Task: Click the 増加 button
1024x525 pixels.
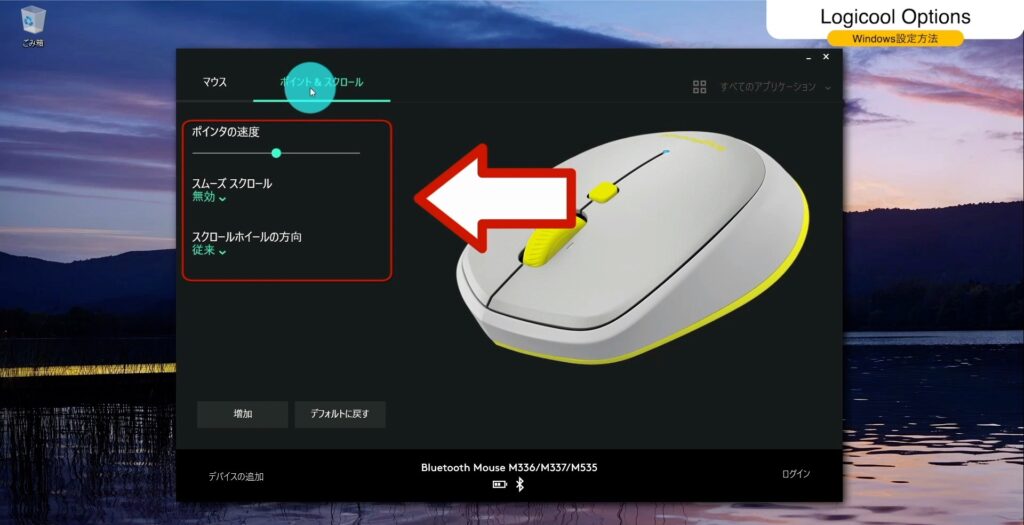Action: [243, 414]
